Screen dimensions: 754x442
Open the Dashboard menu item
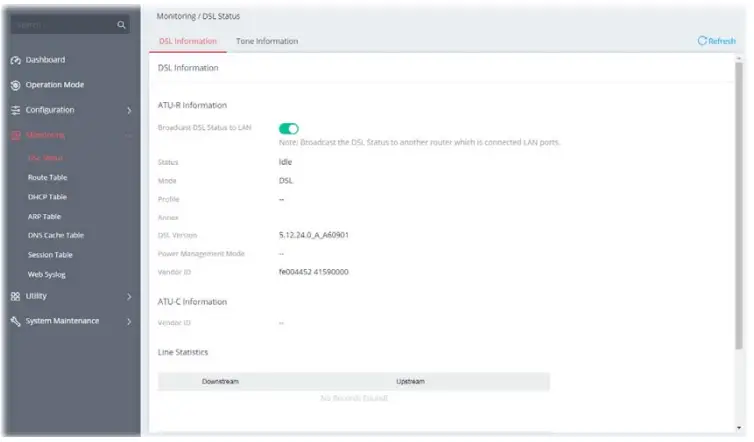point(45,60)
